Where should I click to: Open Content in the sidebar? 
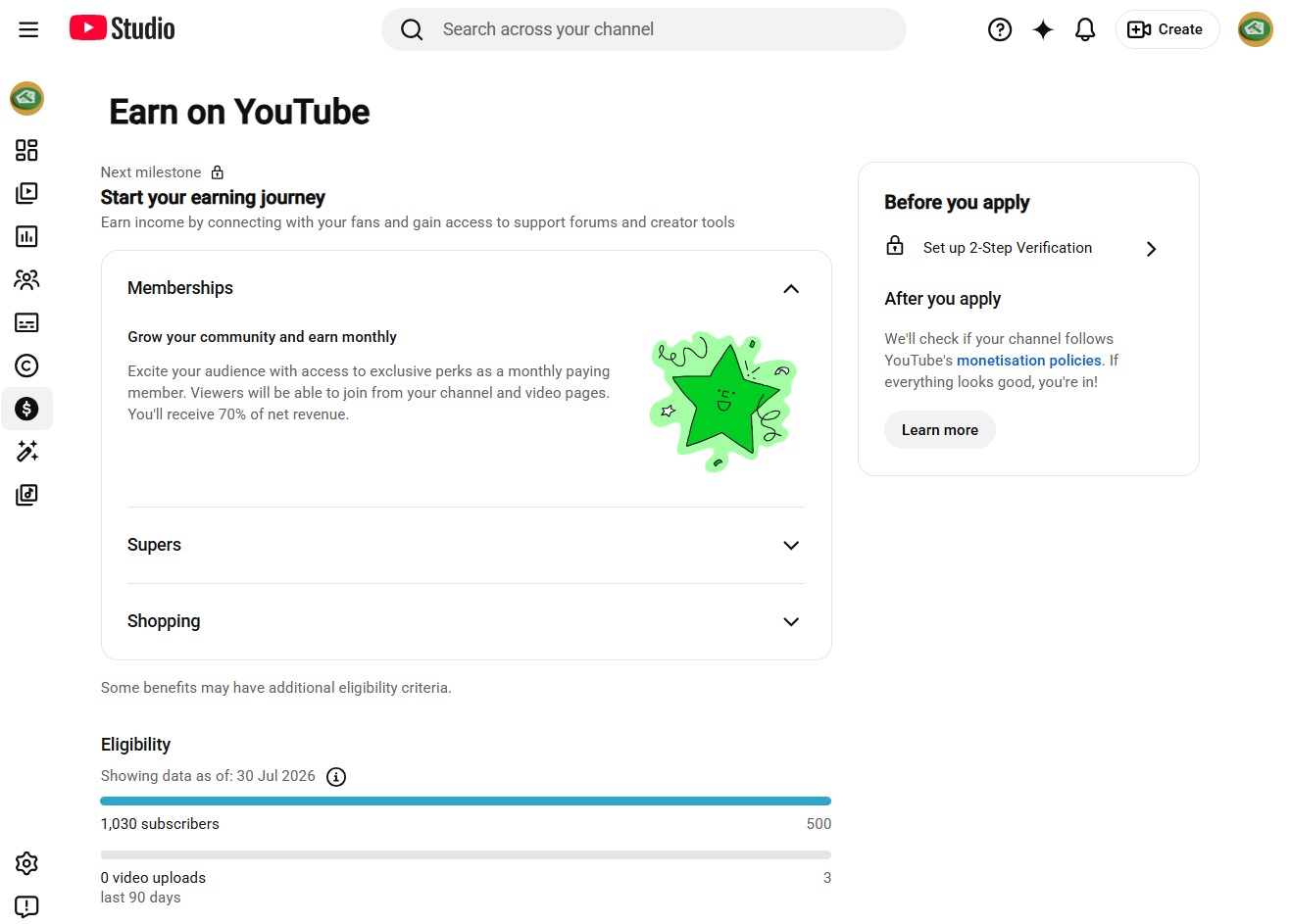(x=26, y=193)
